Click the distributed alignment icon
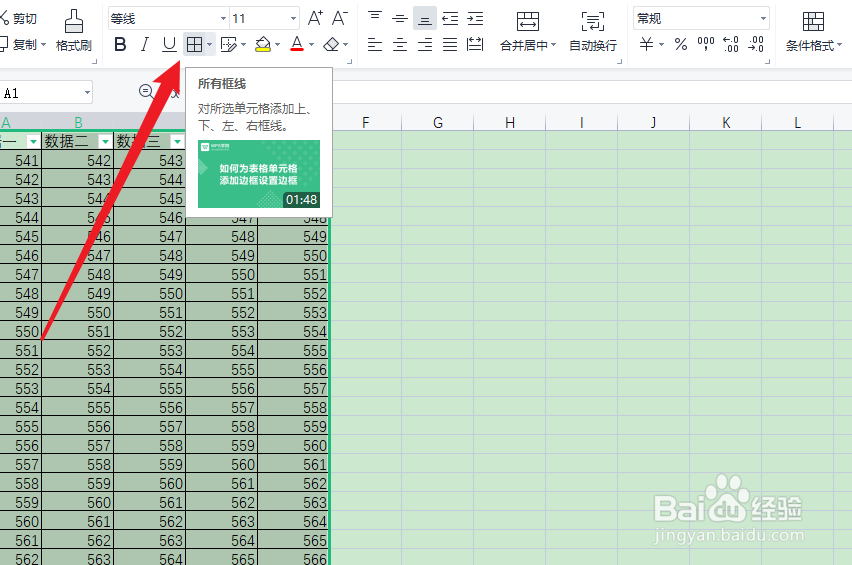852x565 pixels. (x=475, y=45)
